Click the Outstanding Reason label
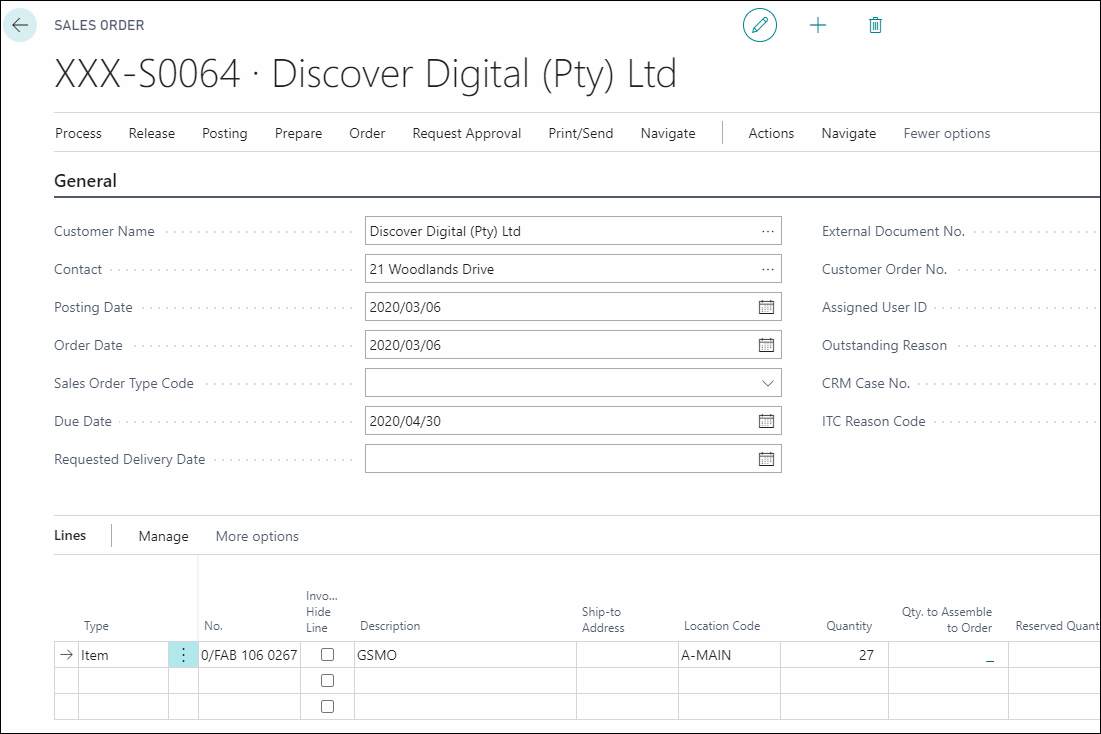The image size is (1101, 734). pyautogui.click(x=884, y=345)
